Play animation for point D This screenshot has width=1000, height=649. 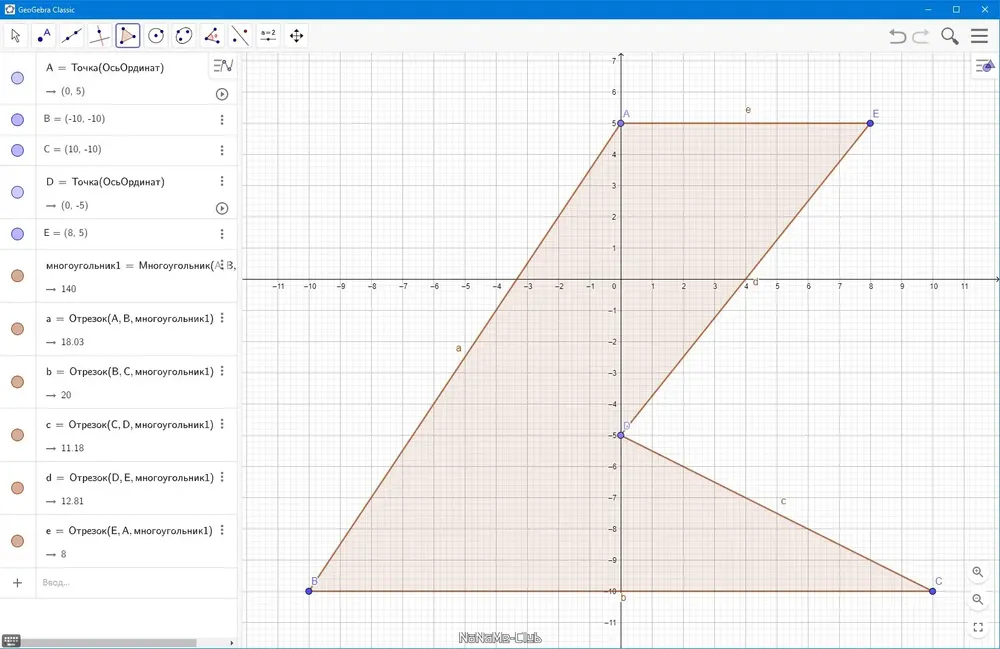tap(222, 208)
